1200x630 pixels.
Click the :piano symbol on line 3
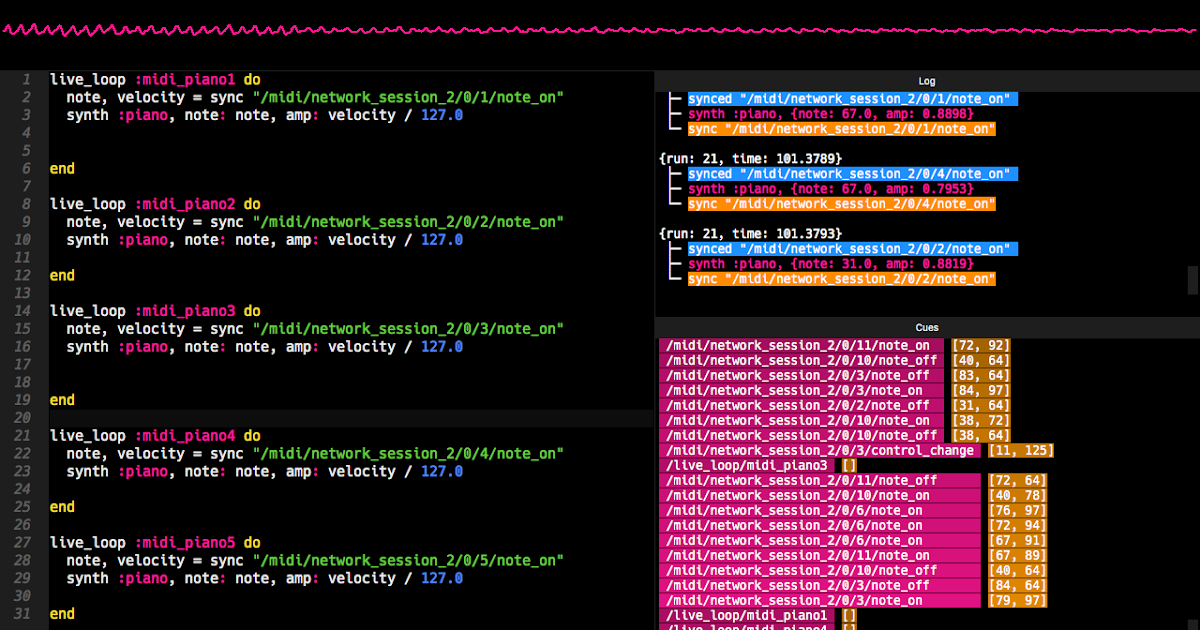(x=142, y=114)
